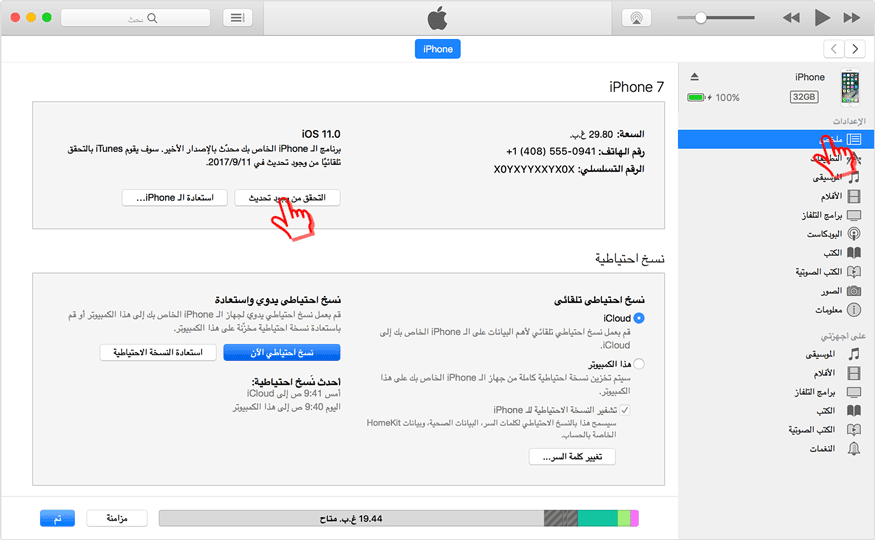
Task: Click the تغيير كلمة السر... (Change Password) button
Action: 572,457
